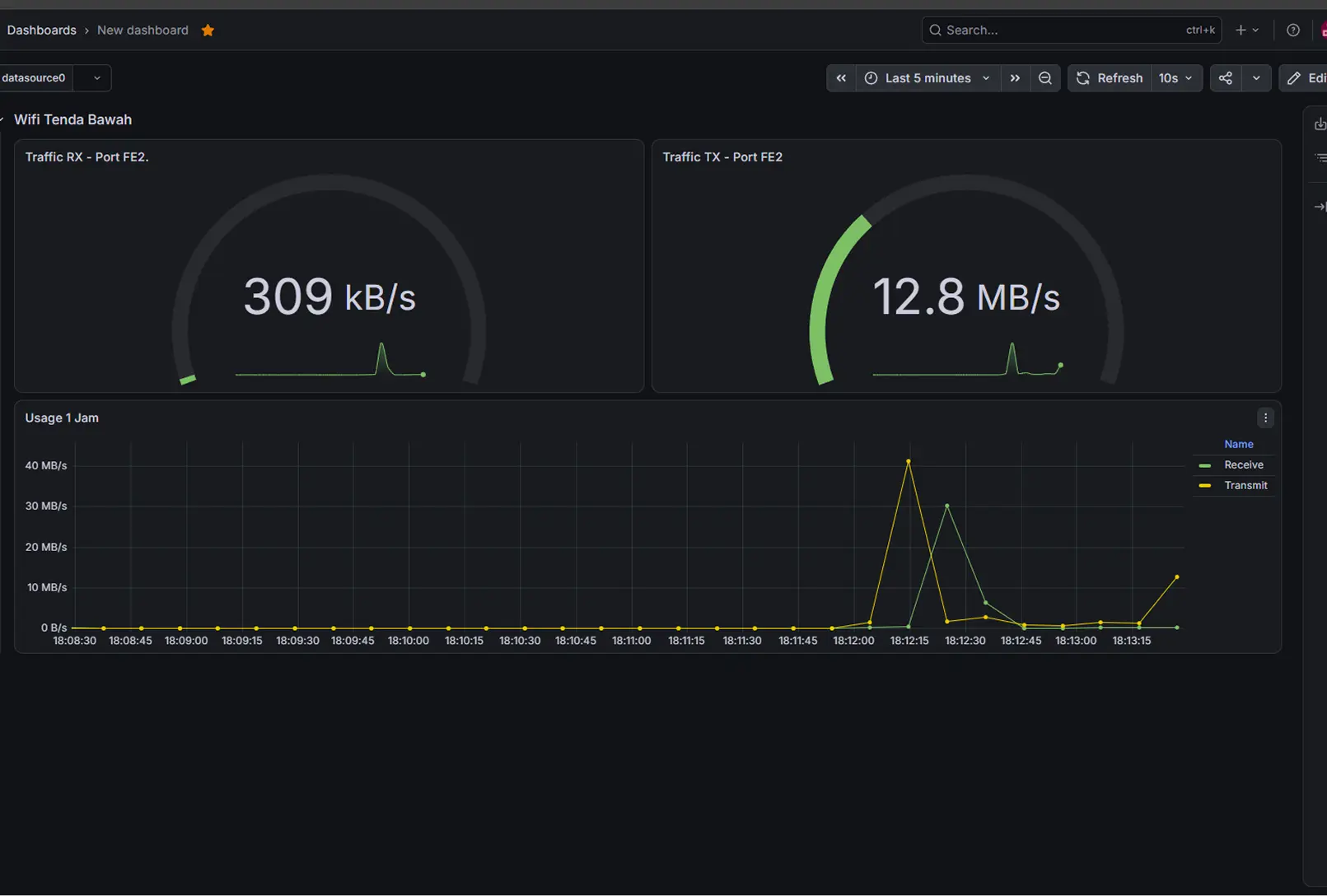
Task: Click the dock arrow icon in sidebar
Action: pos(1320,207)
